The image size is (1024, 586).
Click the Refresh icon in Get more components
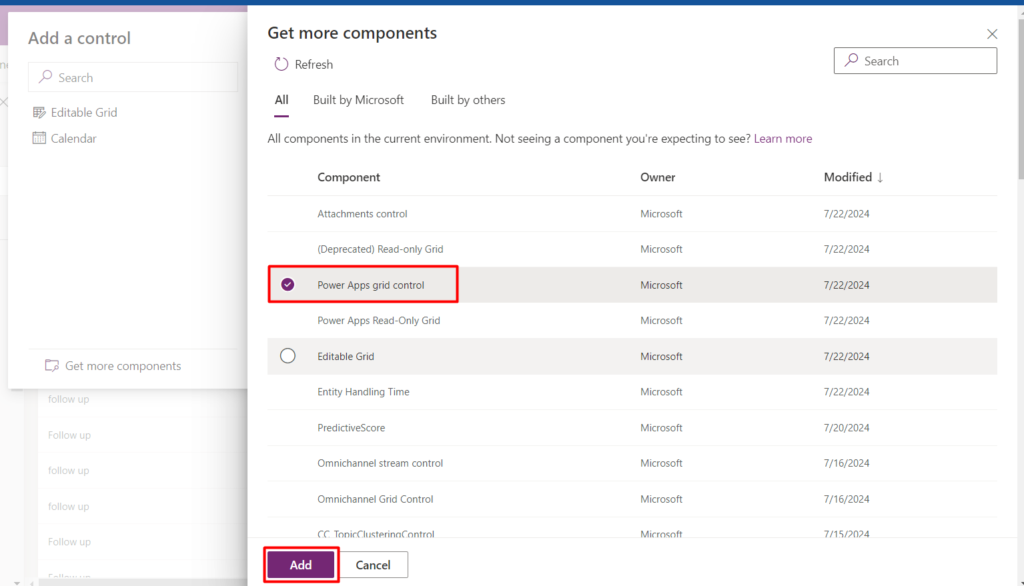coord(281,64)
